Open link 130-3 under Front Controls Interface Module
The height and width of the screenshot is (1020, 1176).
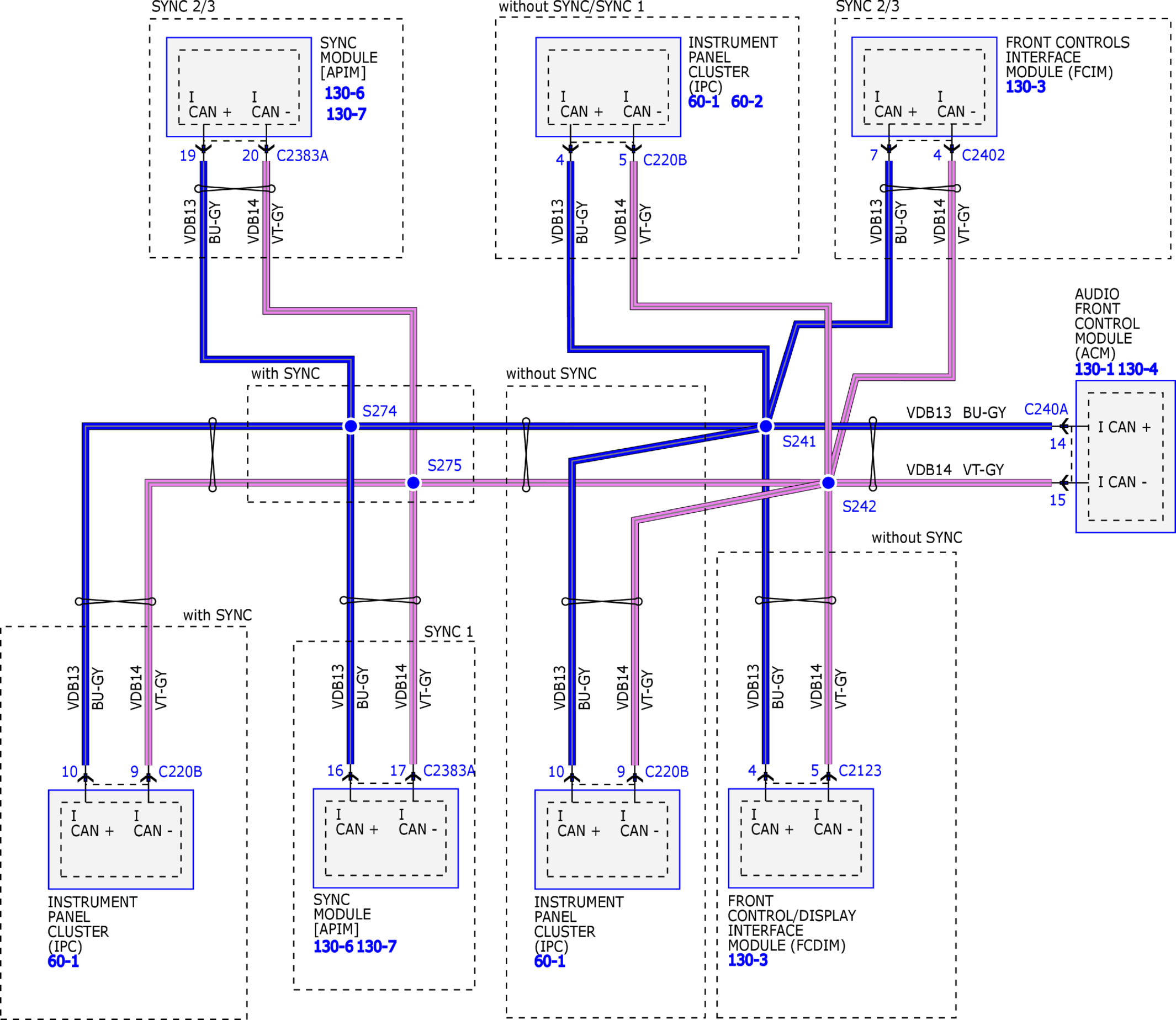pos(1025,87)
